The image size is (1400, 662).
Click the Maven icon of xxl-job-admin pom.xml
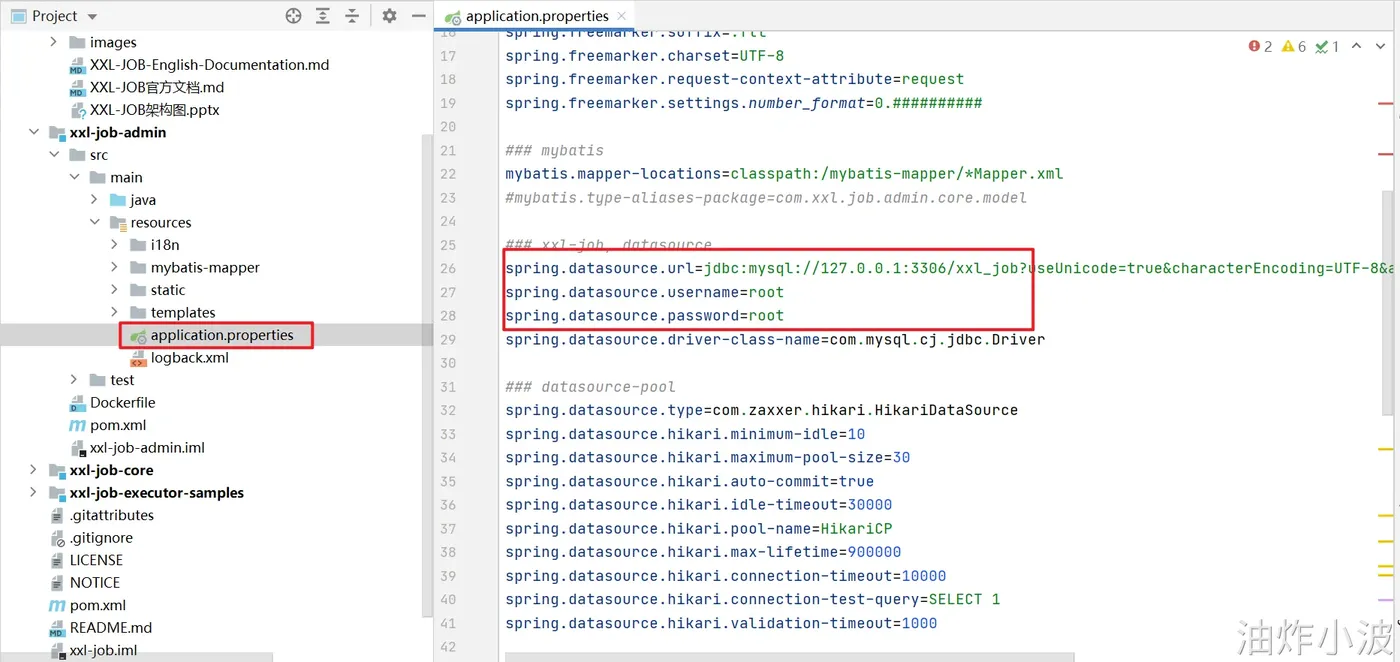(x=77, y=425)
